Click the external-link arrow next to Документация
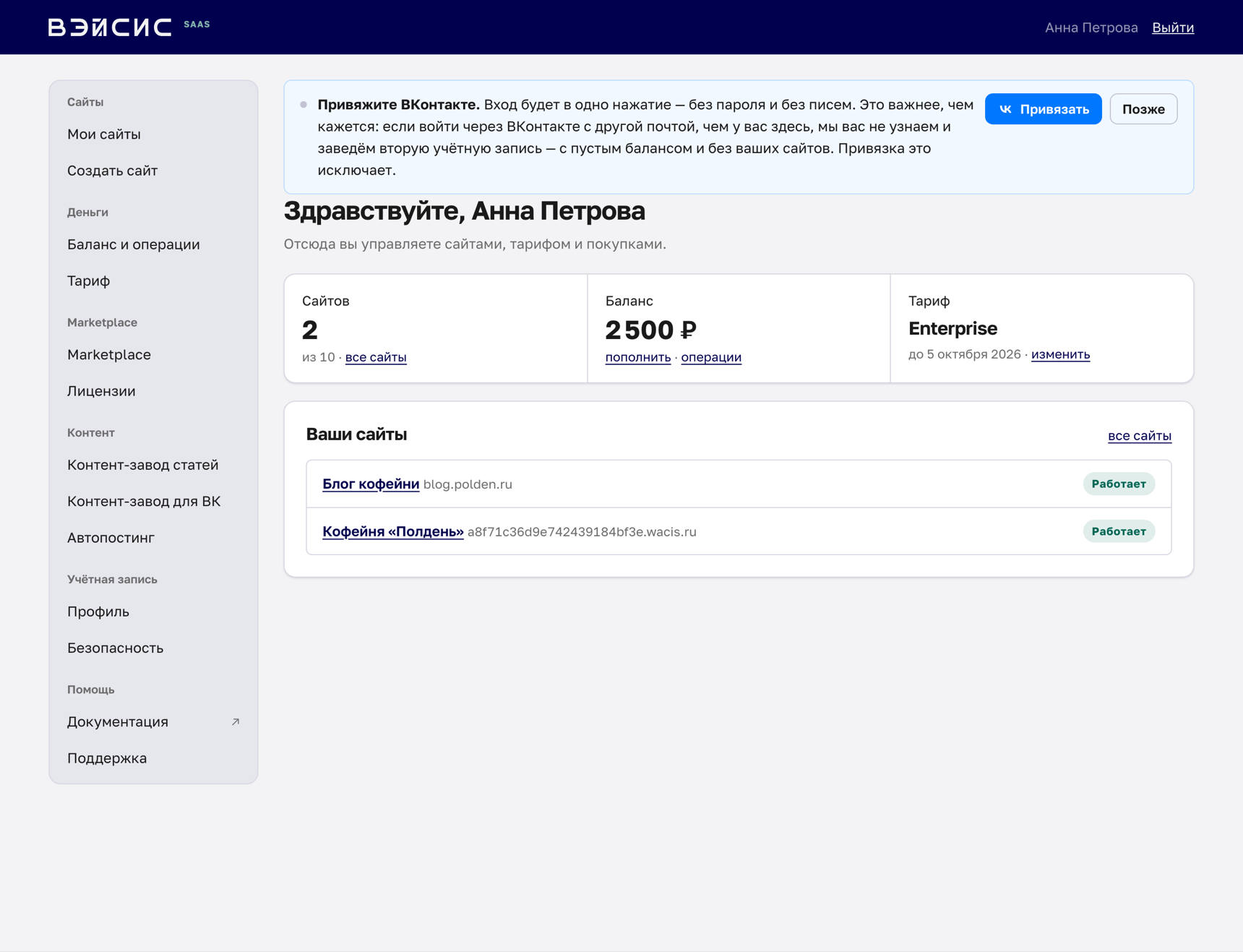 pos(236,722)
